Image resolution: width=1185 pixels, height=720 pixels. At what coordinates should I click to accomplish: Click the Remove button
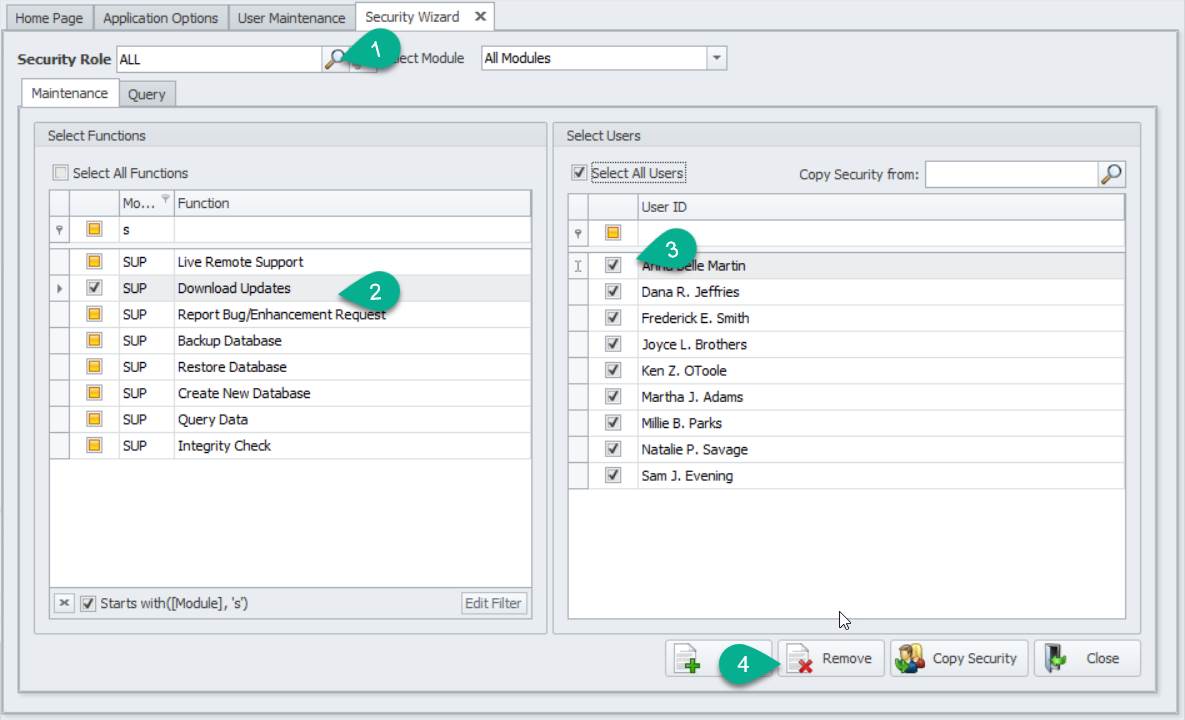click(x=831, y=659)
